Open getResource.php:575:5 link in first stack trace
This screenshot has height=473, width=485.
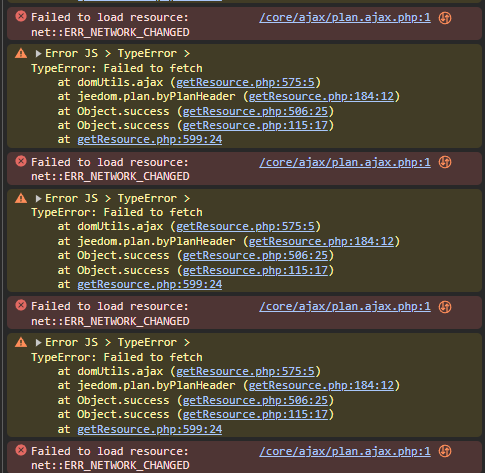coord(245,82)
